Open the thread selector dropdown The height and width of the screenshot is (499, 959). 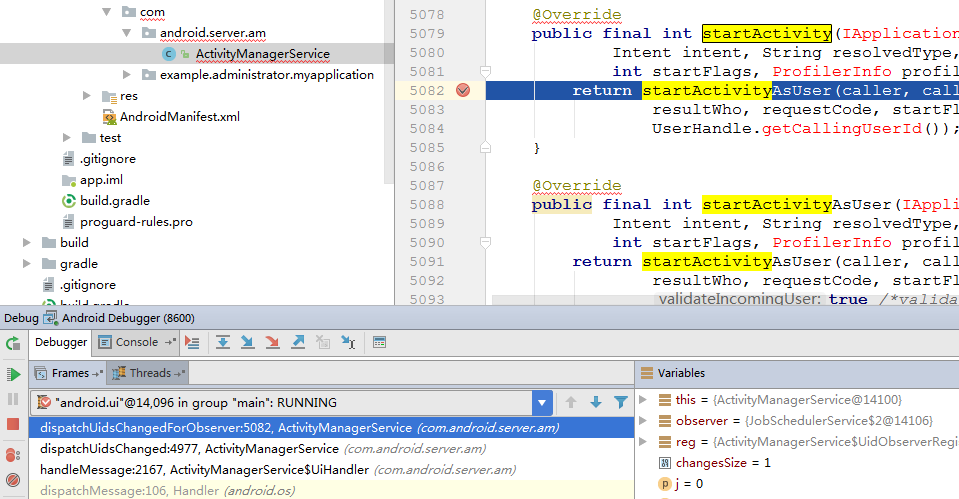coord(542,403)
